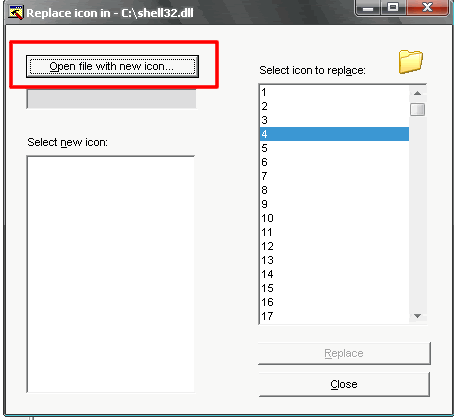
Task: Maximize the Replace icon window
Action: (393, 7)
